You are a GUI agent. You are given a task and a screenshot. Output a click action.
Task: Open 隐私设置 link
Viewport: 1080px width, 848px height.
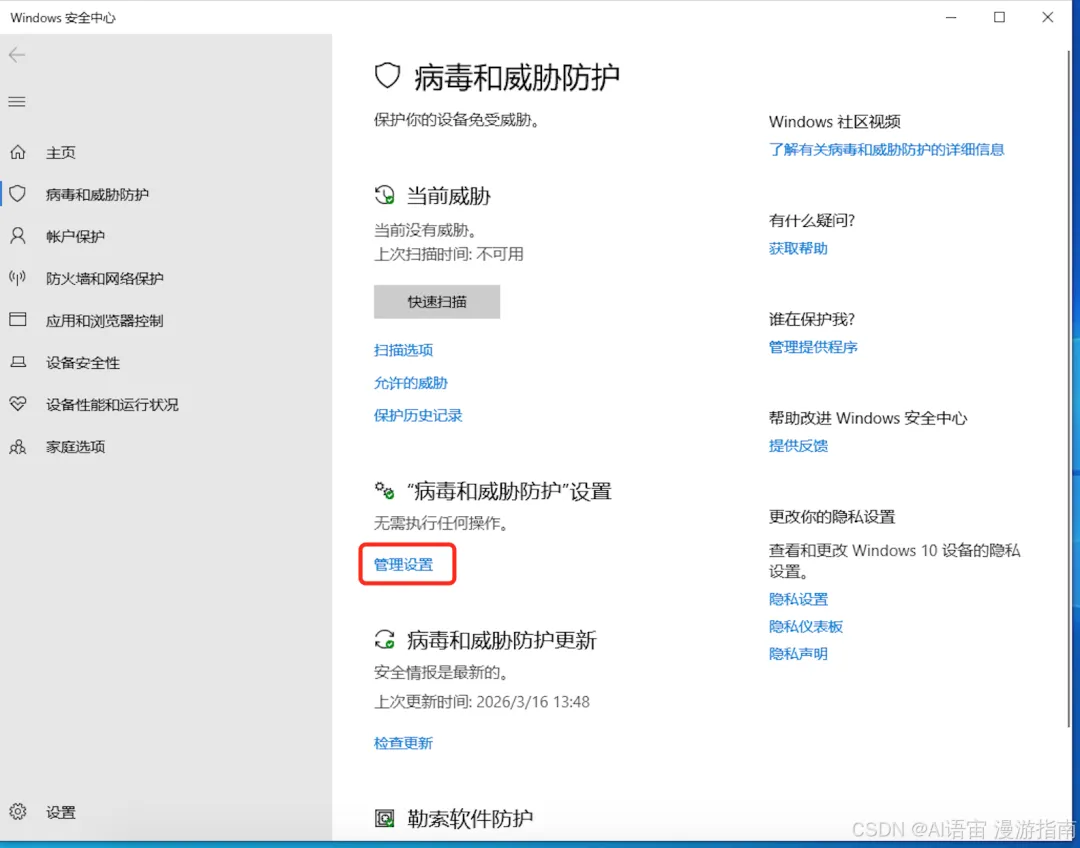pyautogui.click(x=798, y=599)
